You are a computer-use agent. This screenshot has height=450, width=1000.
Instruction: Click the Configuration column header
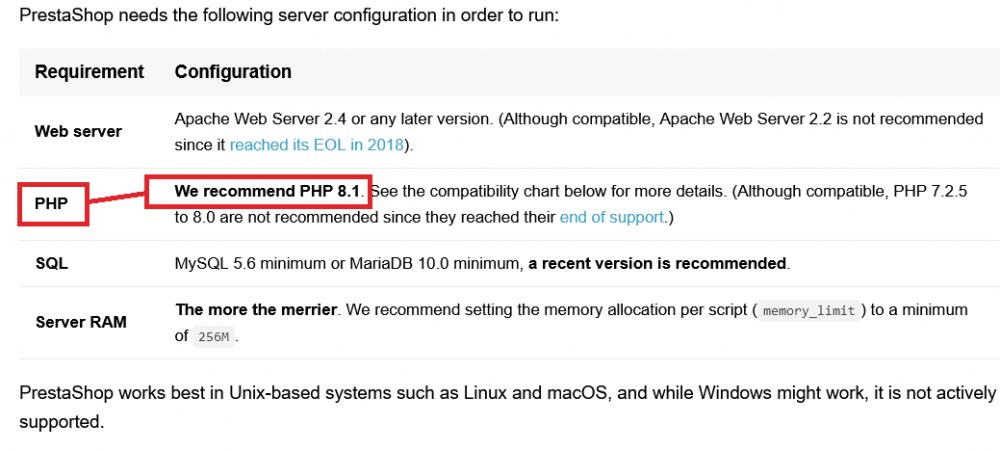coord(233,72)
